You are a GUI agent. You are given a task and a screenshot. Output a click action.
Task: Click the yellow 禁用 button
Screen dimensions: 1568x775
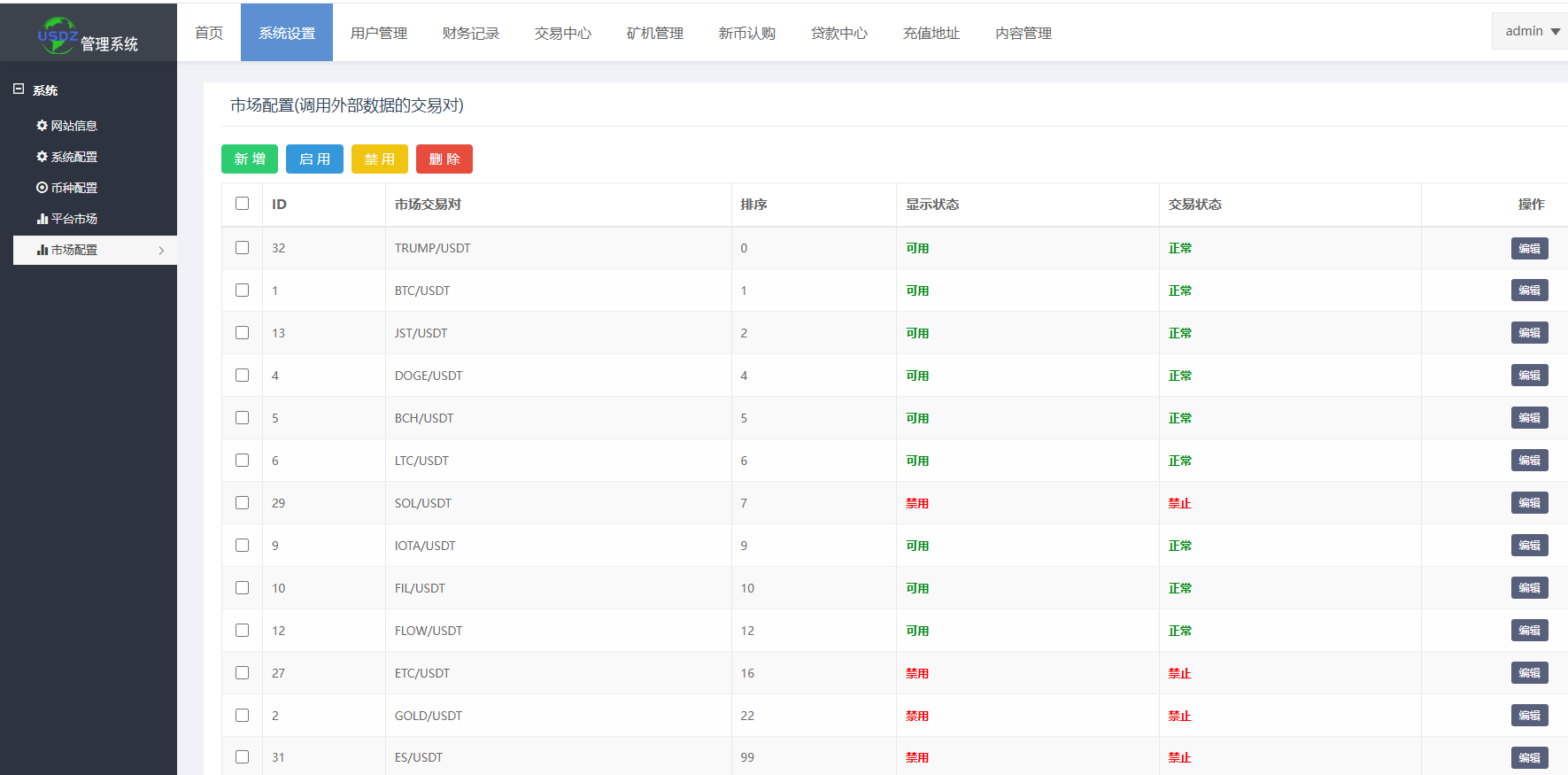pyautogui.click(x=379, y=159)
